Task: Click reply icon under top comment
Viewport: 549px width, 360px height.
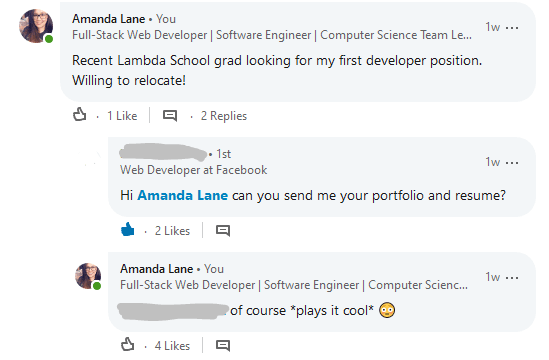Action: (170, 116)
